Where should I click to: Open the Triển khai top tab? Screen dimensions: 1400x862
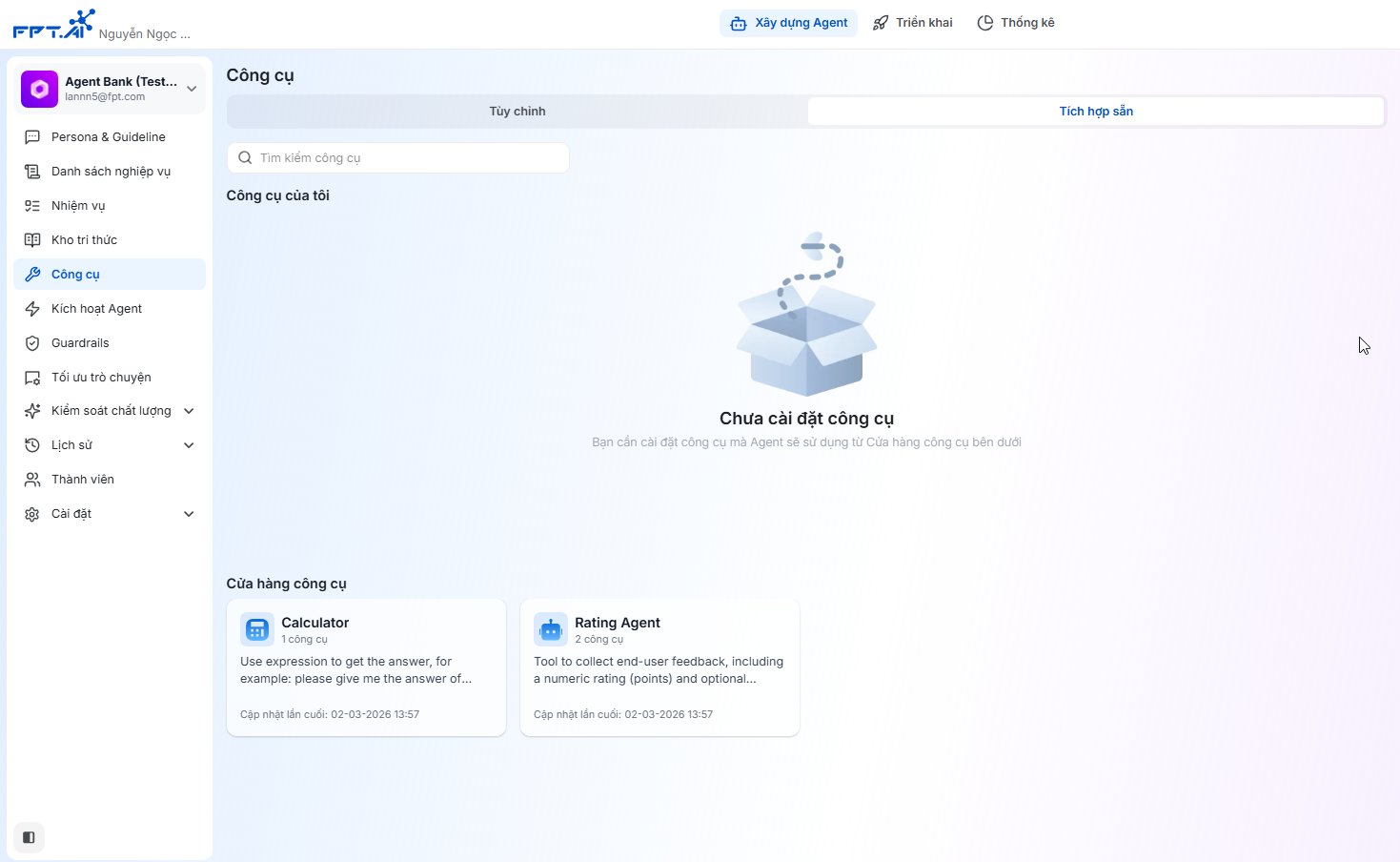point(912,23)
